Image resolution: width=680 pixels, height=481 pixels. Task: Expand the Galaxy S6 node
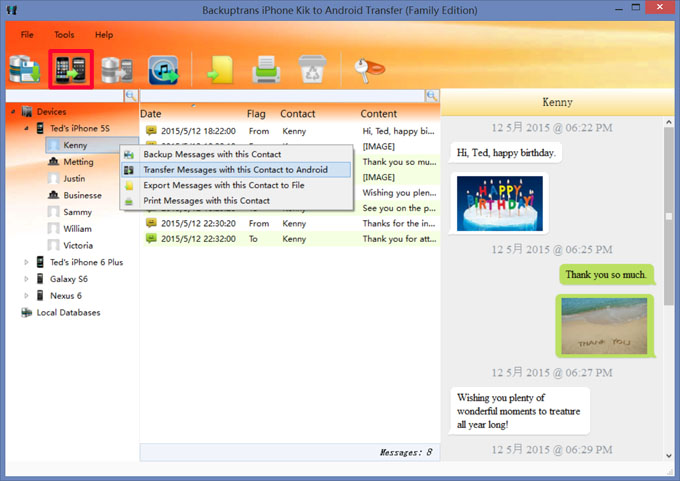(26, 279)
